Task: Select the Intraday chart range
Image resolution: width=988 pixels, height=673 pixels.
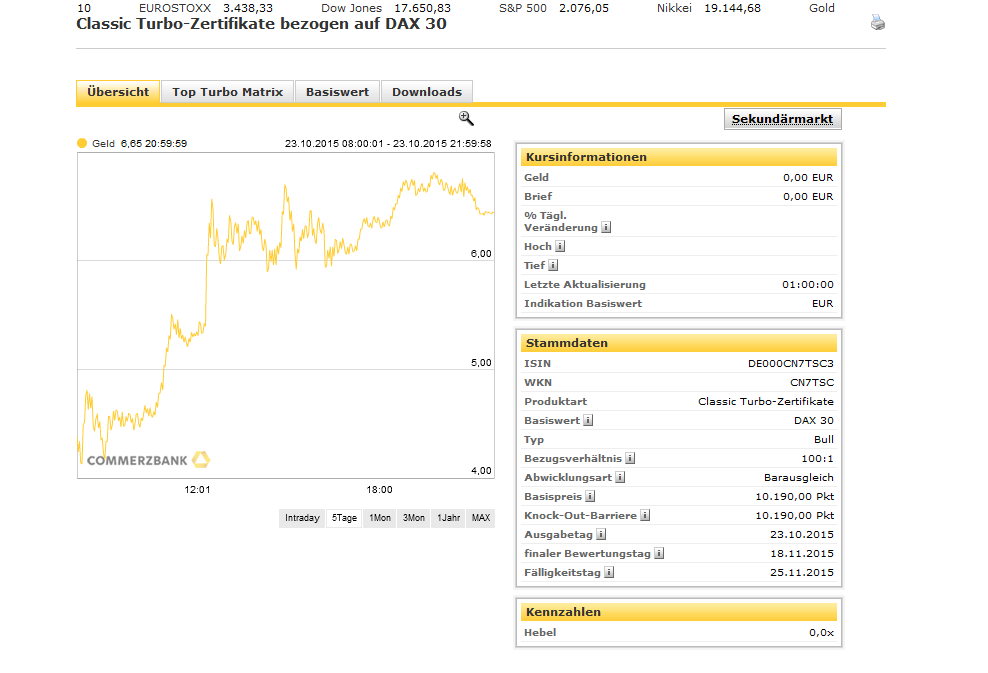Action: click(x=302, y=518)
